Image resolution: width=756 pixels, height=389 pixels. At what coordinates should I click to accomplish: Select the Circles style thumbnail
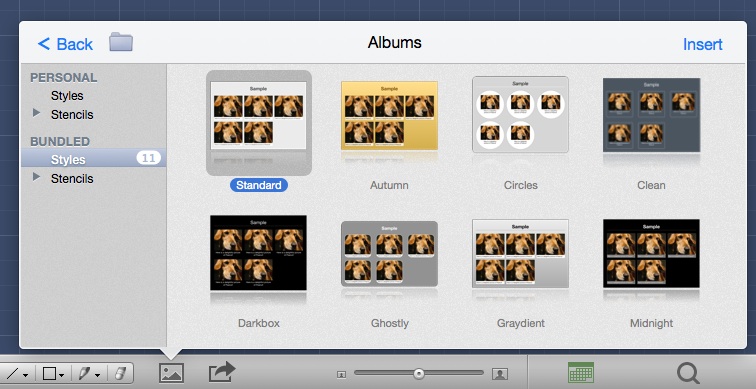520,114
